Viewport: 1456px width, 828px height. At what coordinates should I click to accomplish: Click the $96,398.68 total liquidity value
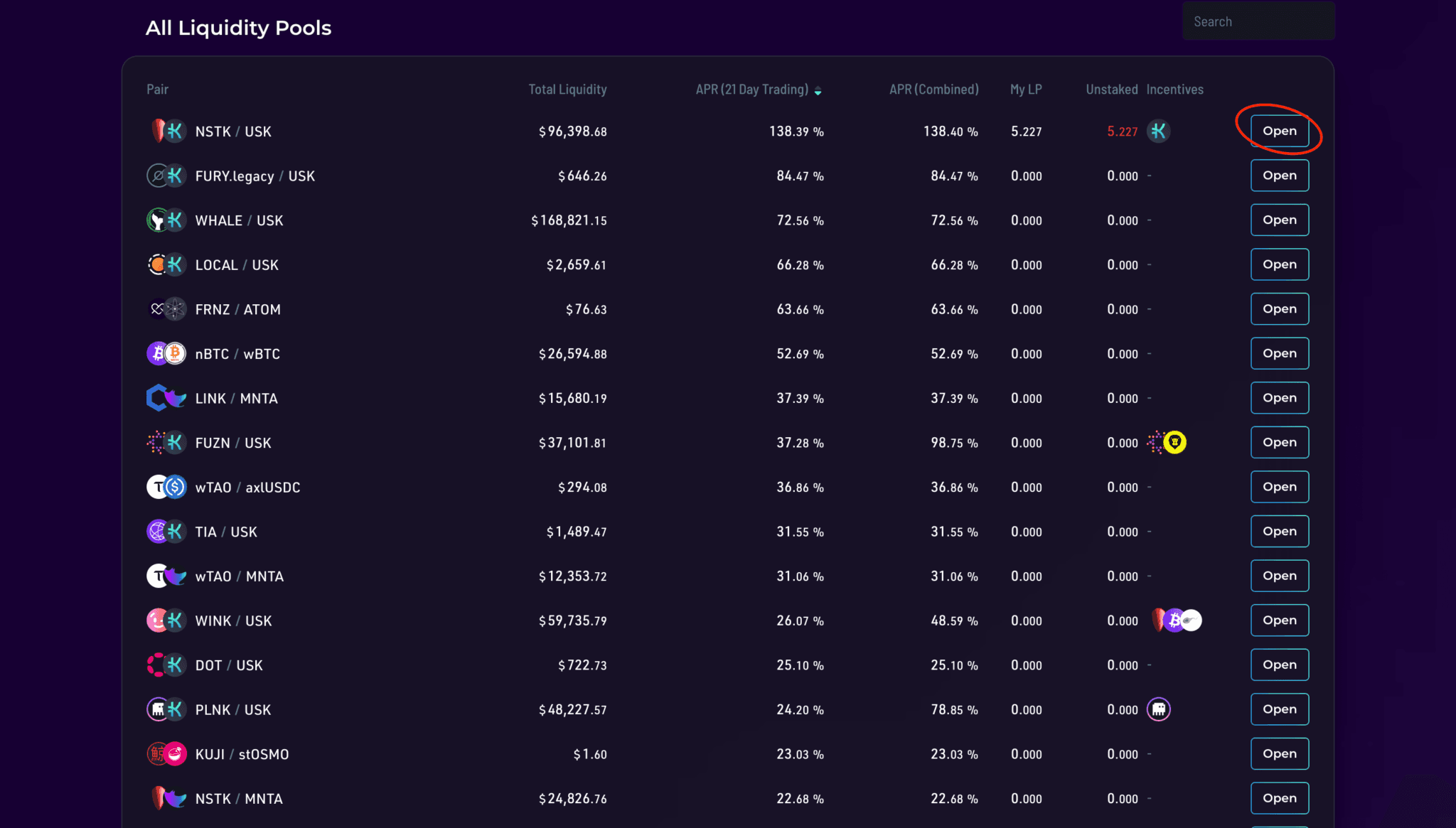pyautogui.click(x=573, y=131)
